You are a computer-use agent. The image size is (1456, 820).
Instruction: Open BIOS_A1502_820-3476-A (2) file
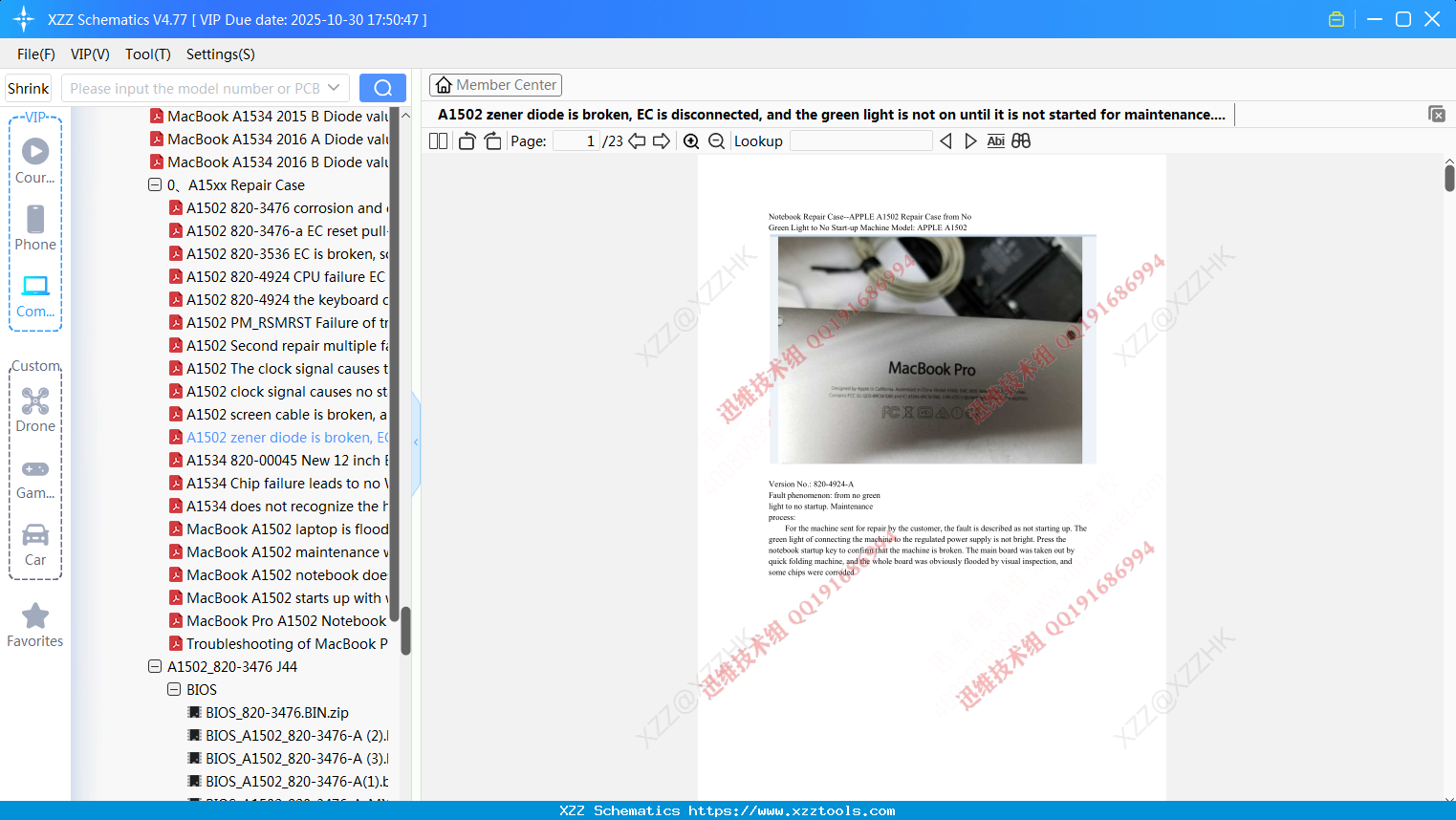[288, 736]
